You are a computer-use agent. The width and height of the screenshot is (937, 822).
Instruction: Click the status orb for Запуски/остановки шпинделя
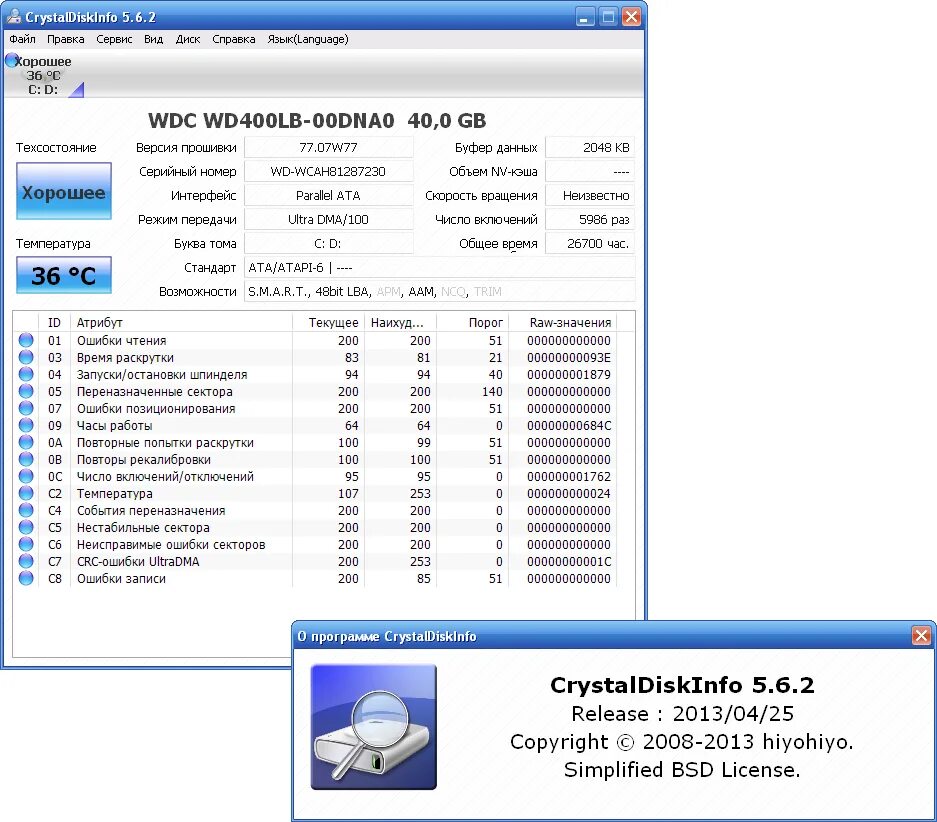point(26,374)
